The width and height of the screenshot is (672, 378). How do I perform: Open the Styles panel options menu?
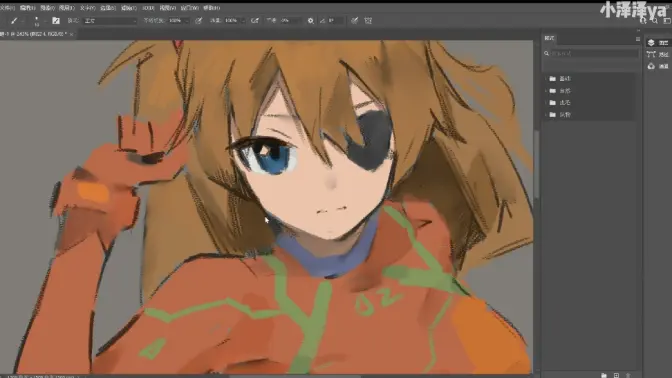(638, 39)
